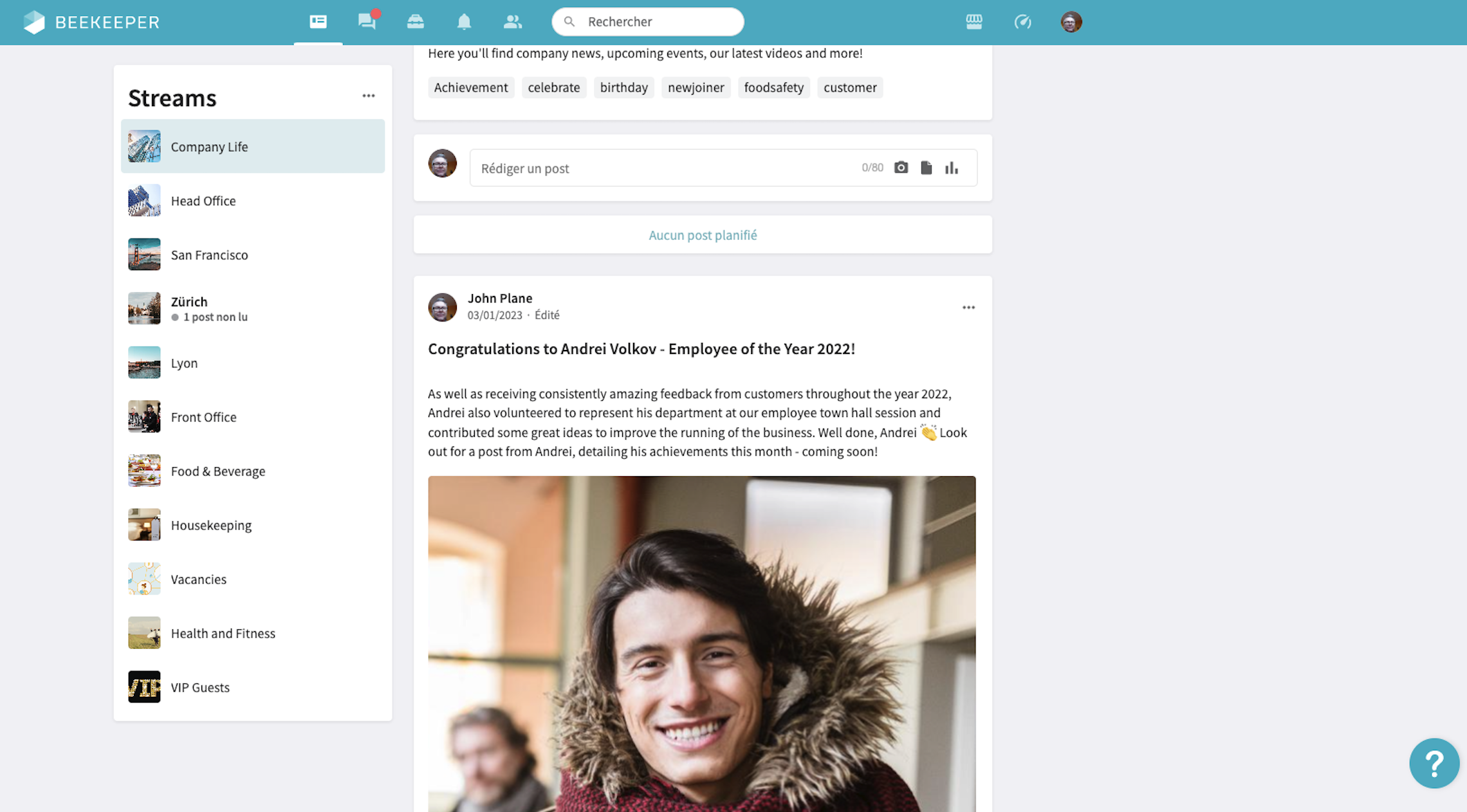Viewport: 1467px width, 812px height.
Task: Click the Company Life stream thumbnail
Action: coord(144,146)
